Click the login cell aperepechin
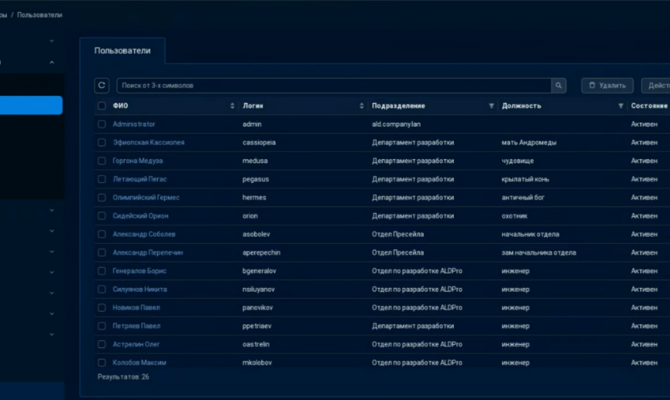Screen dimensions: 670x400 click(x=261, y=253)
